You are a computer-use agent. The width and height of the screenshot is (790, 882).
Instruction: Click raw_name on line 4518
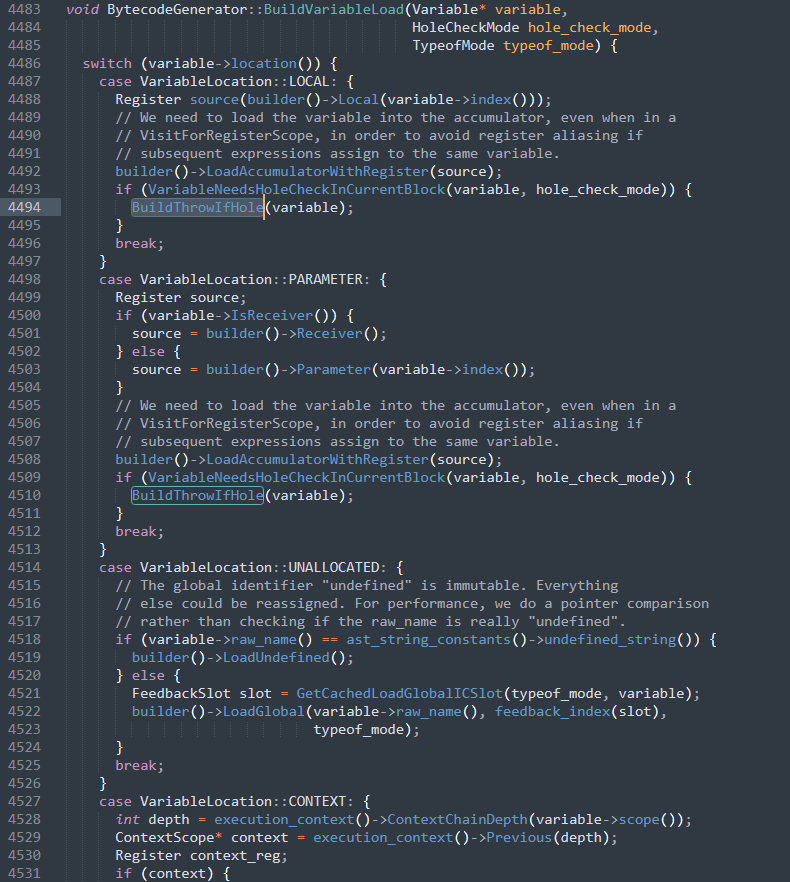[x=264, y=640]
